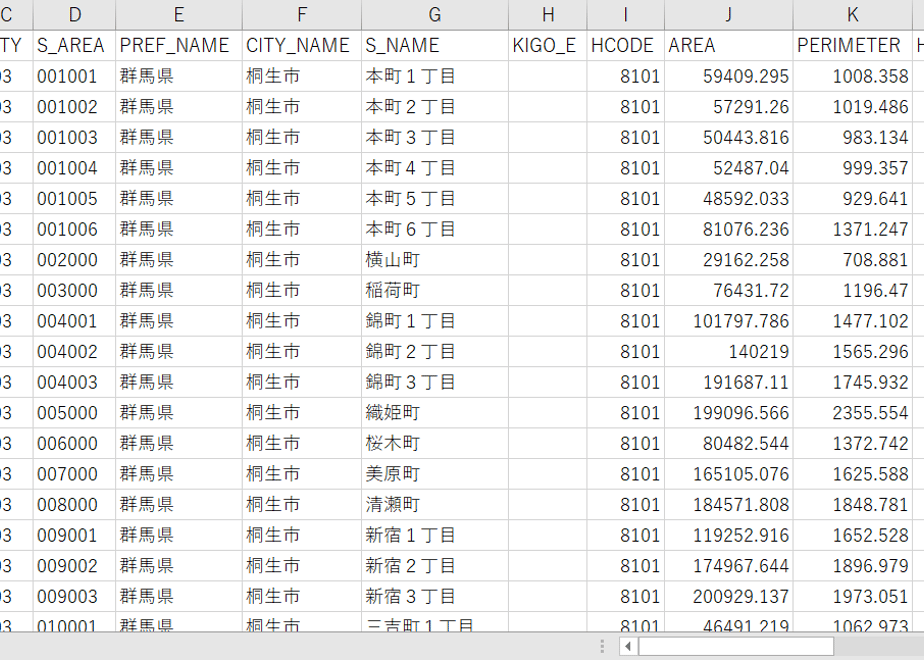Select cell containing 007000
This screenshot has height=660, width=924.
(74, 474)
